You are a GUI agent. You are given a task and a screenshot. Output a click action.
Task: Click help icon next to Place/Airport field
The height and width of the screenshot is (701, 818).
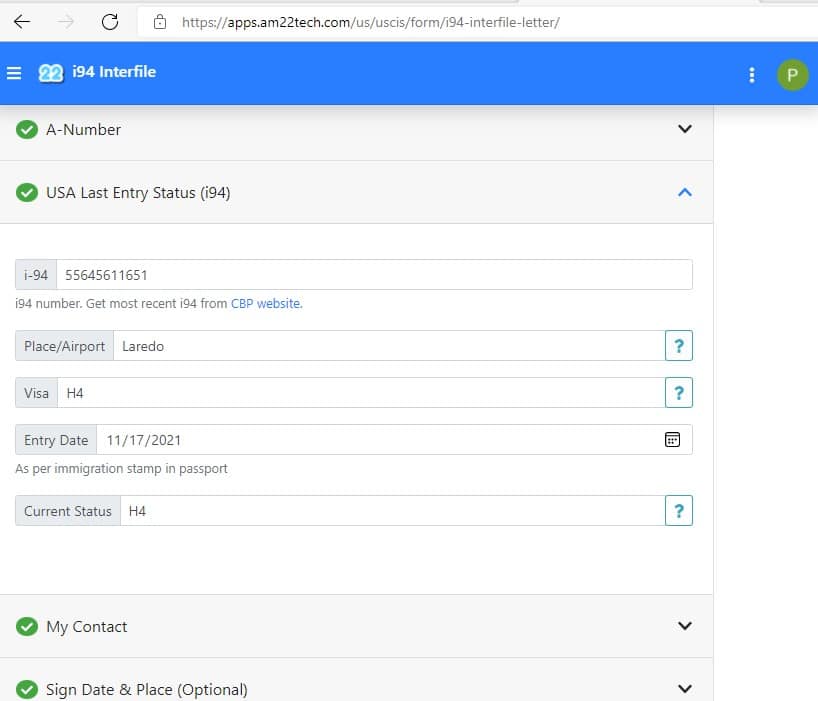tap(678, 346)
